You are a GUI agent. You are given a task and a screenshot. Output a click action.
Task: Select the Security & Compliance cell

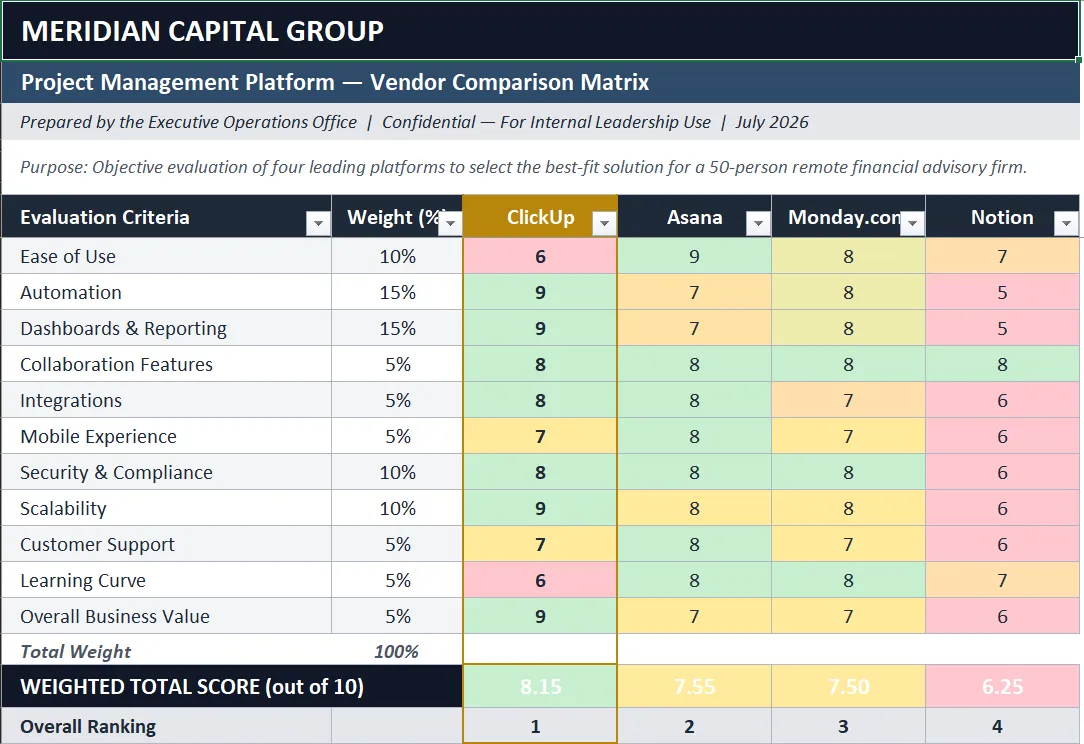click(167, 472)
